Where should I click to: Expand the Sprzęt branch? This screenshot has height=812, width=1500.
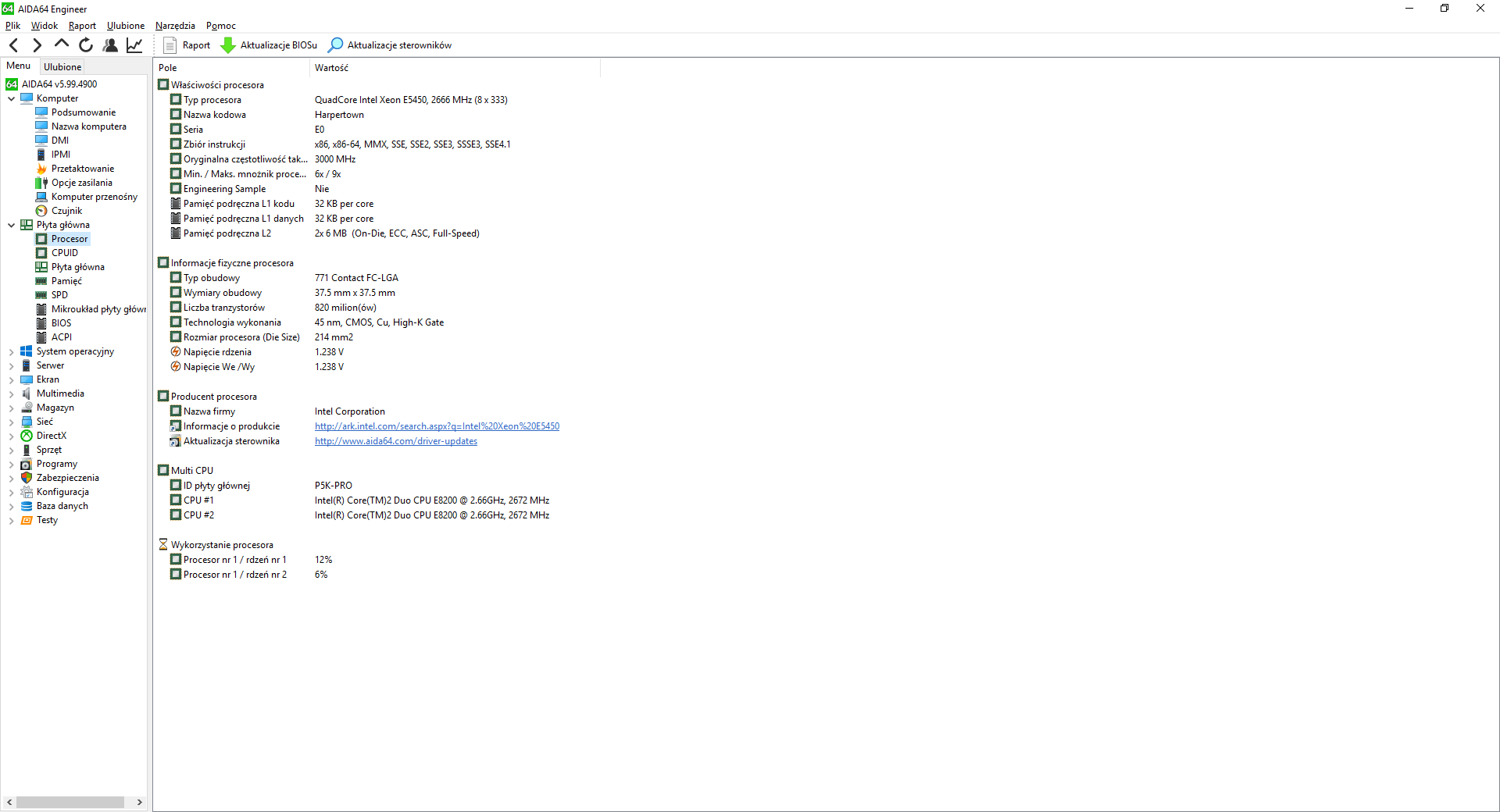[11, 450]
